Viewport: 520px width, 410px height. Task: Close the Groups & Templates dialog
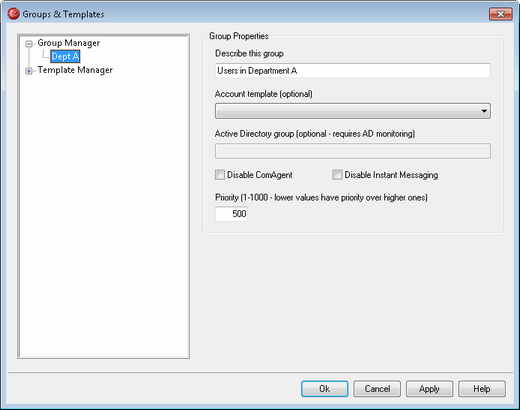coord(500,14)
